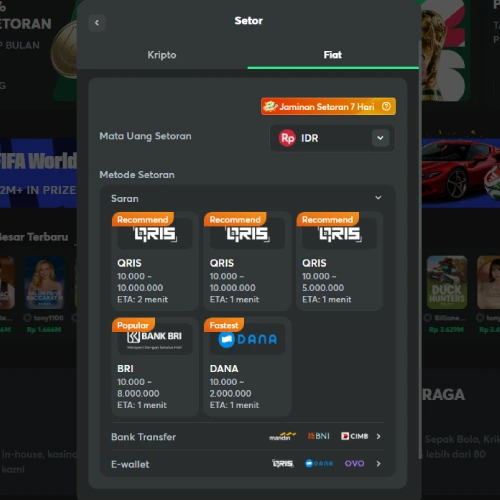Click the small QRIS logo in E-wallet row

click(283, 464)
